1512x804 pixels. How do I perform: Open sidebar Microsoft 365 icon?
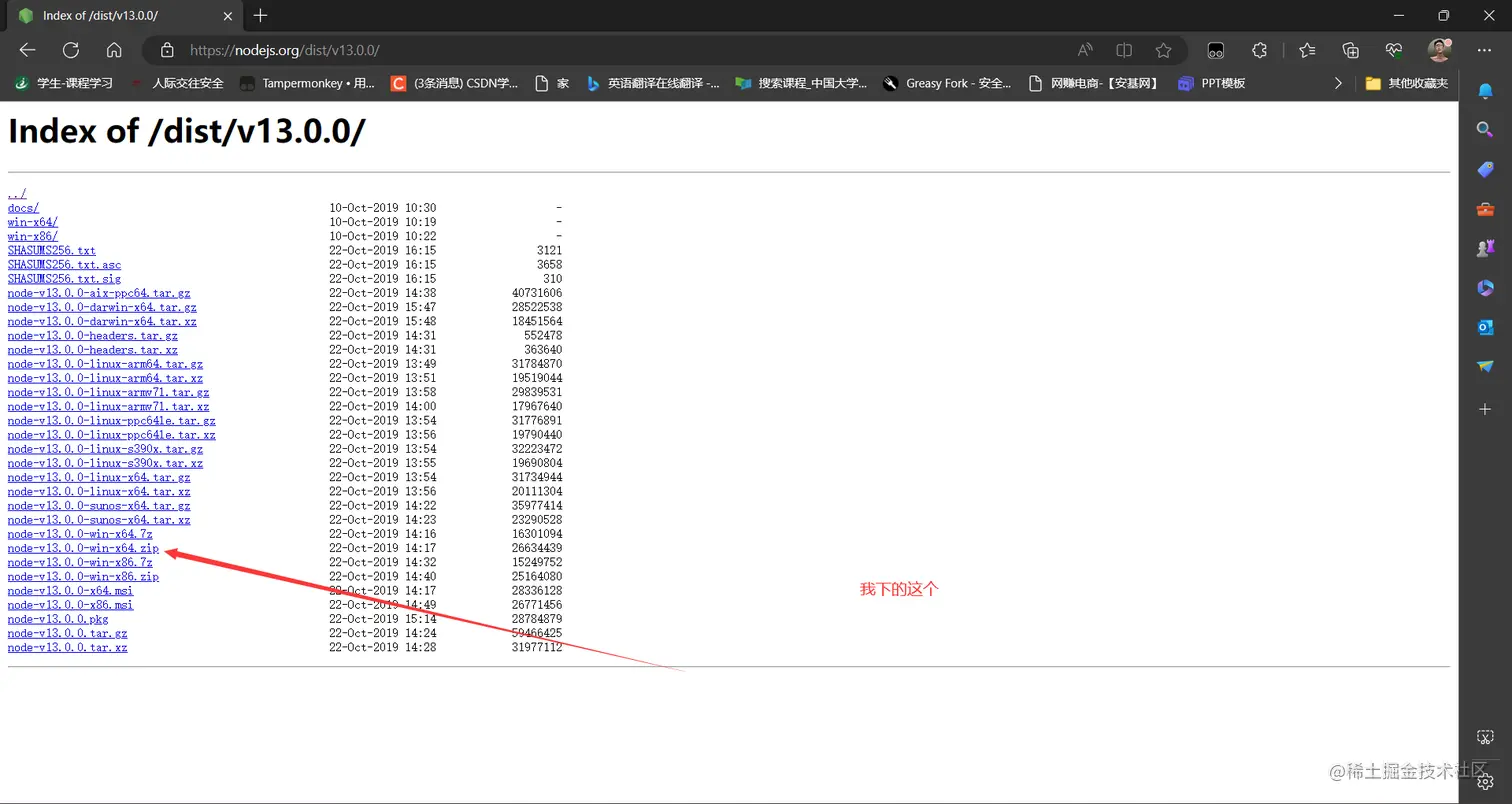point(1485,288)
